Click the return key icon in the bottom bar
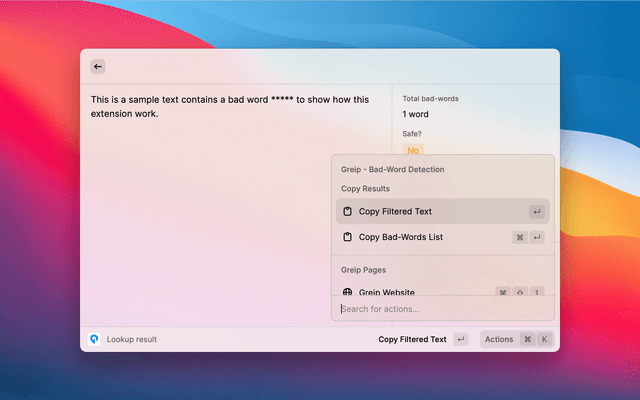The height and width of the screenshot is (400, 640). point(460,339)
